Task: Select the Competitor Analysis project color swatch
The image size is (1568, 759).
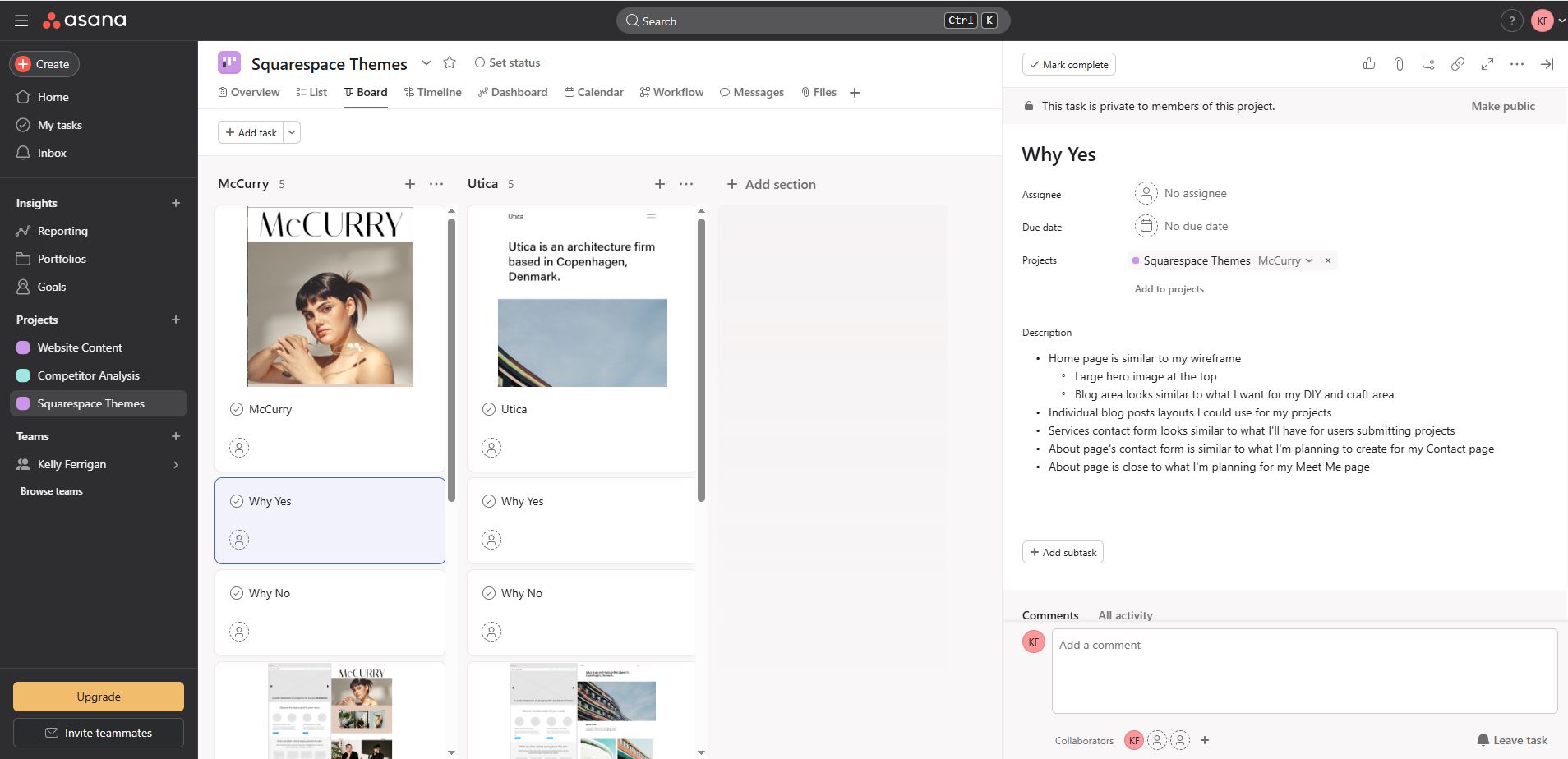Action: click(23, 375)
